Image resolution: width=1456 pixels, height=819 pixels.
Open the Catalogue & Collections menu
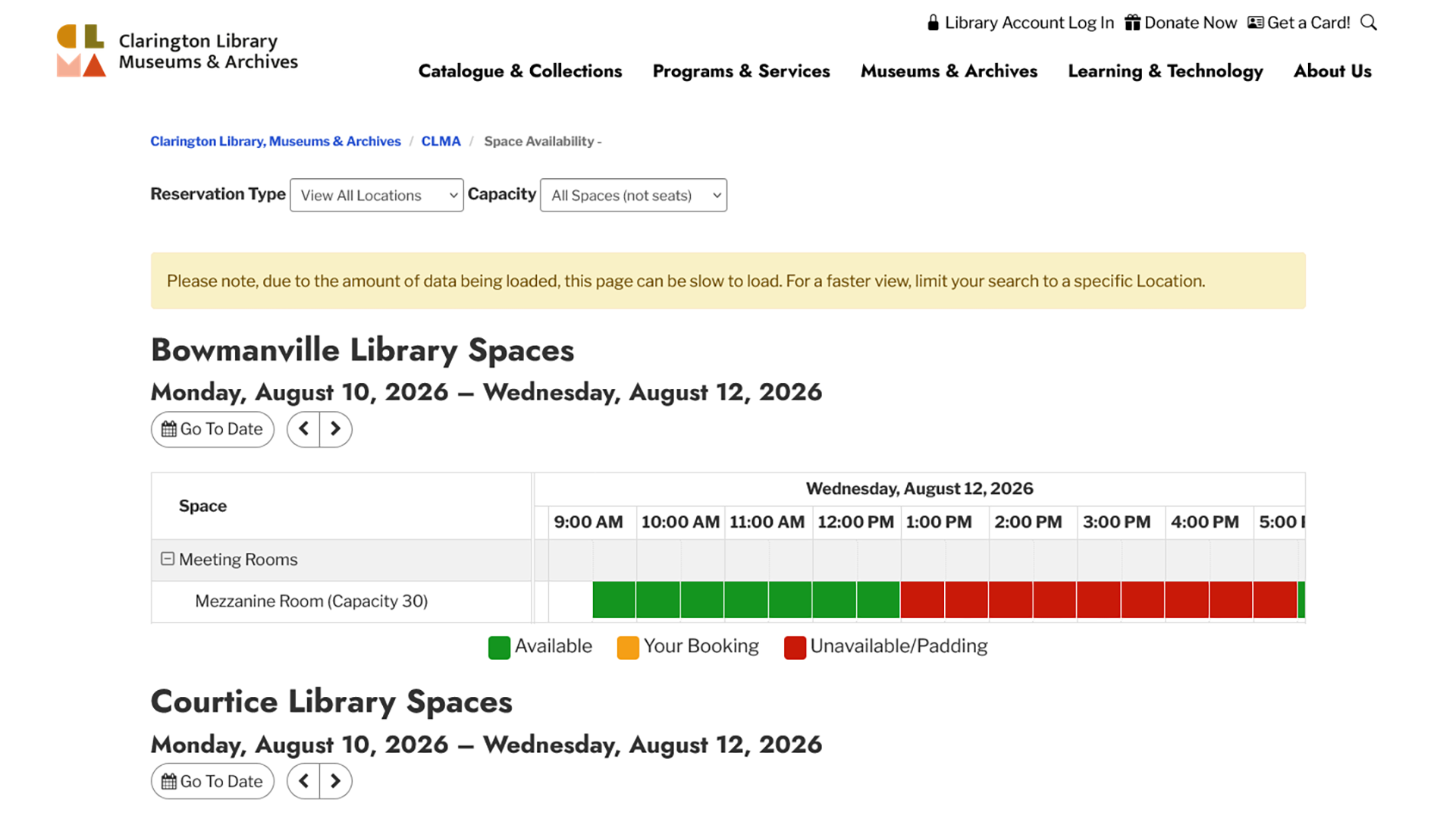[520, 71]
